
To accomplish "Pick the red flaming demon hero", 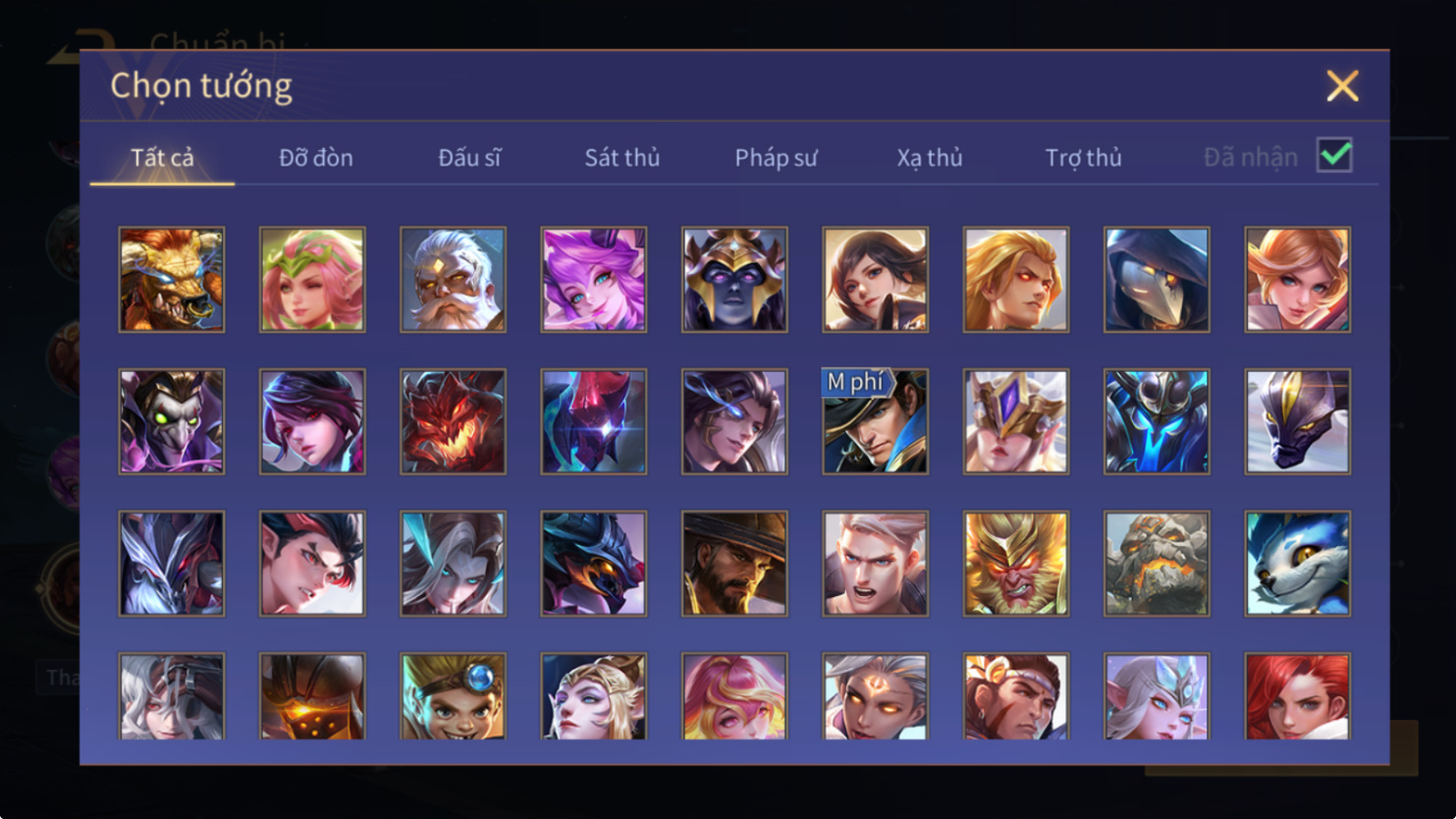I will point(453,421).
